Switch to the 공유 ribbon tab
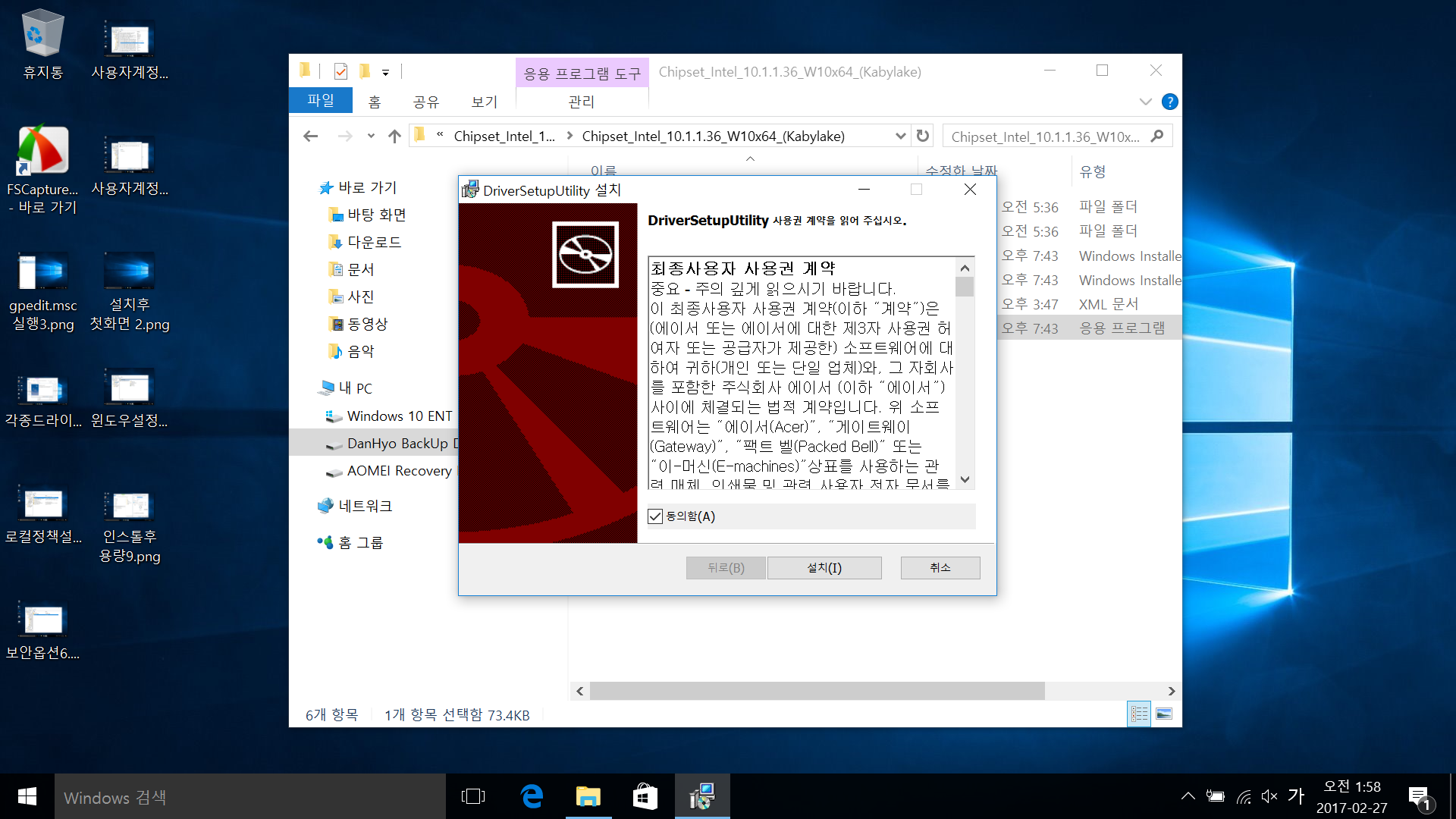This screenshot has width=1456, height=819. tap(426, 102)
